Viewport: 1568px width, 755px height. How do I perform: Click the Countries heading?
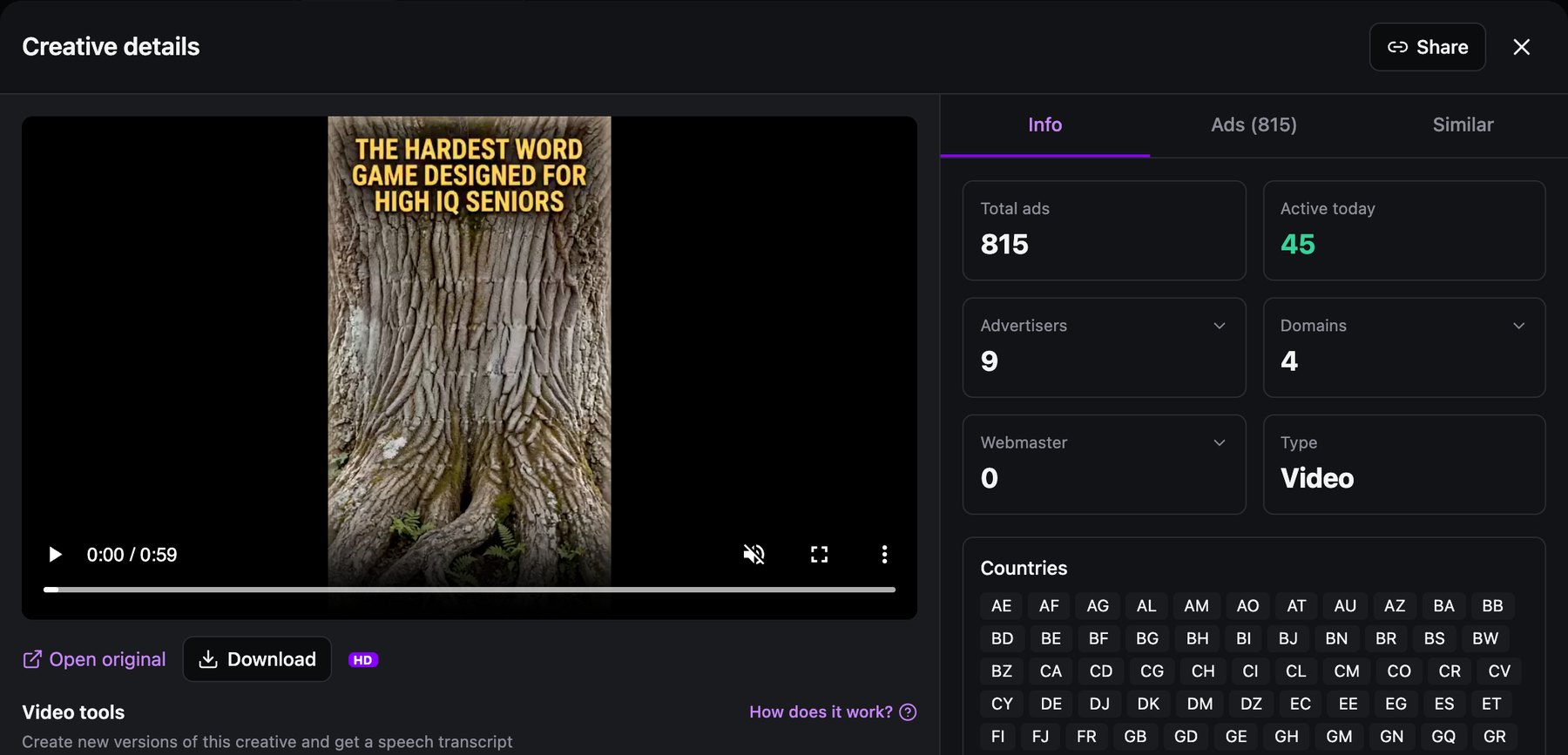tap(1024, 568)
